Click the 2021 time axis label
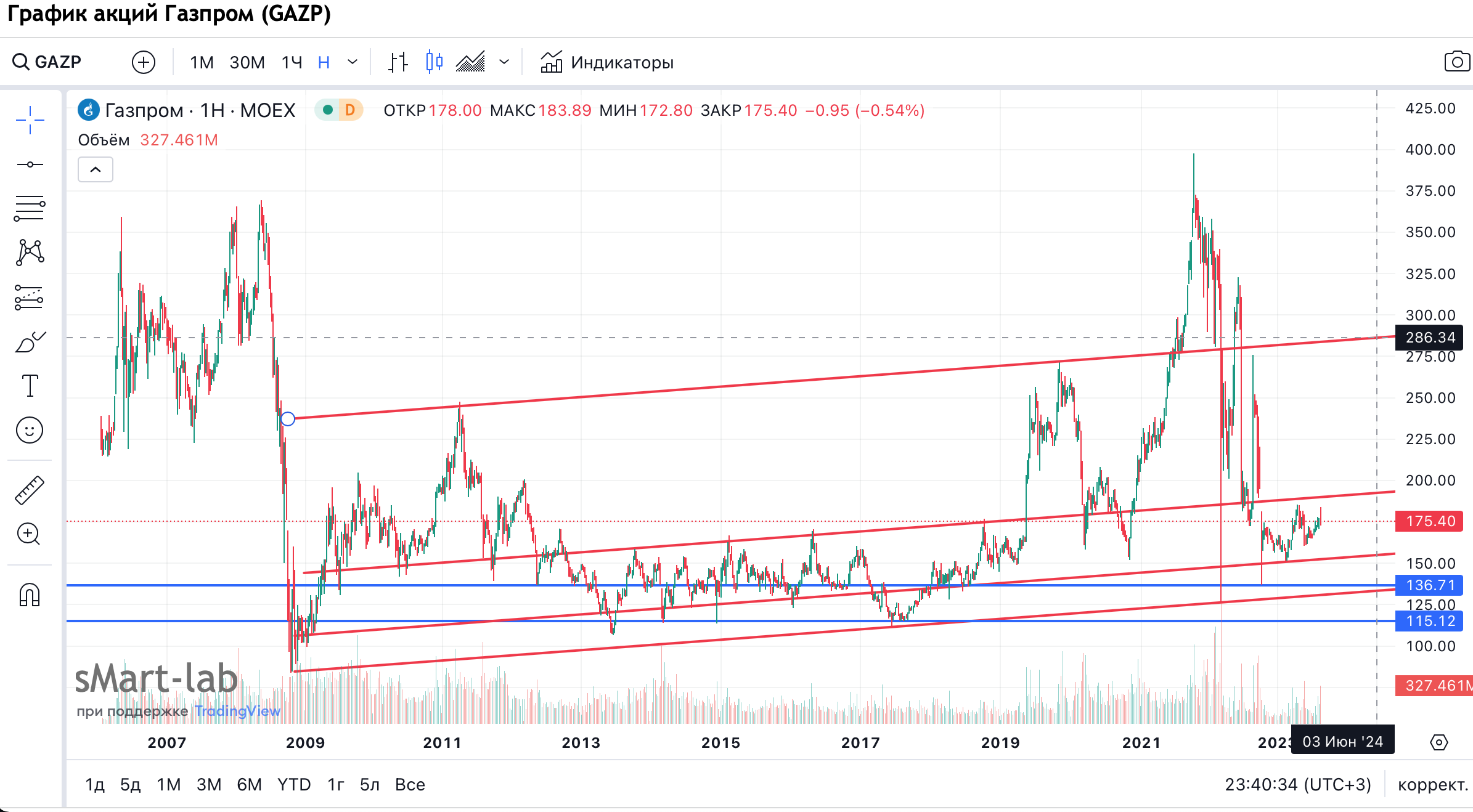This screenshot has width=1473, height=812. pos(1141,742)
